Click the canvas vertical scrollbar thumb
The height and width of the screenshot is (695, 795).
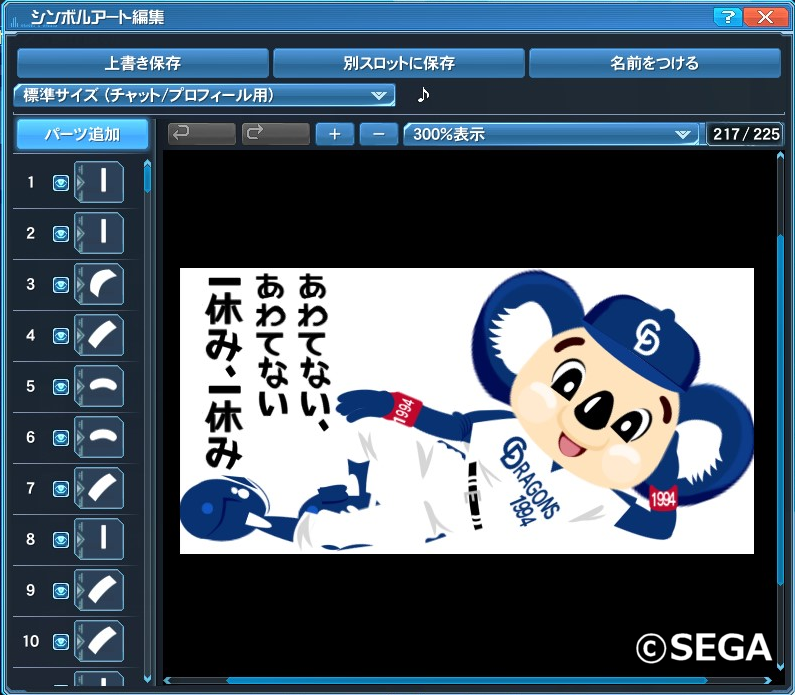780,411
